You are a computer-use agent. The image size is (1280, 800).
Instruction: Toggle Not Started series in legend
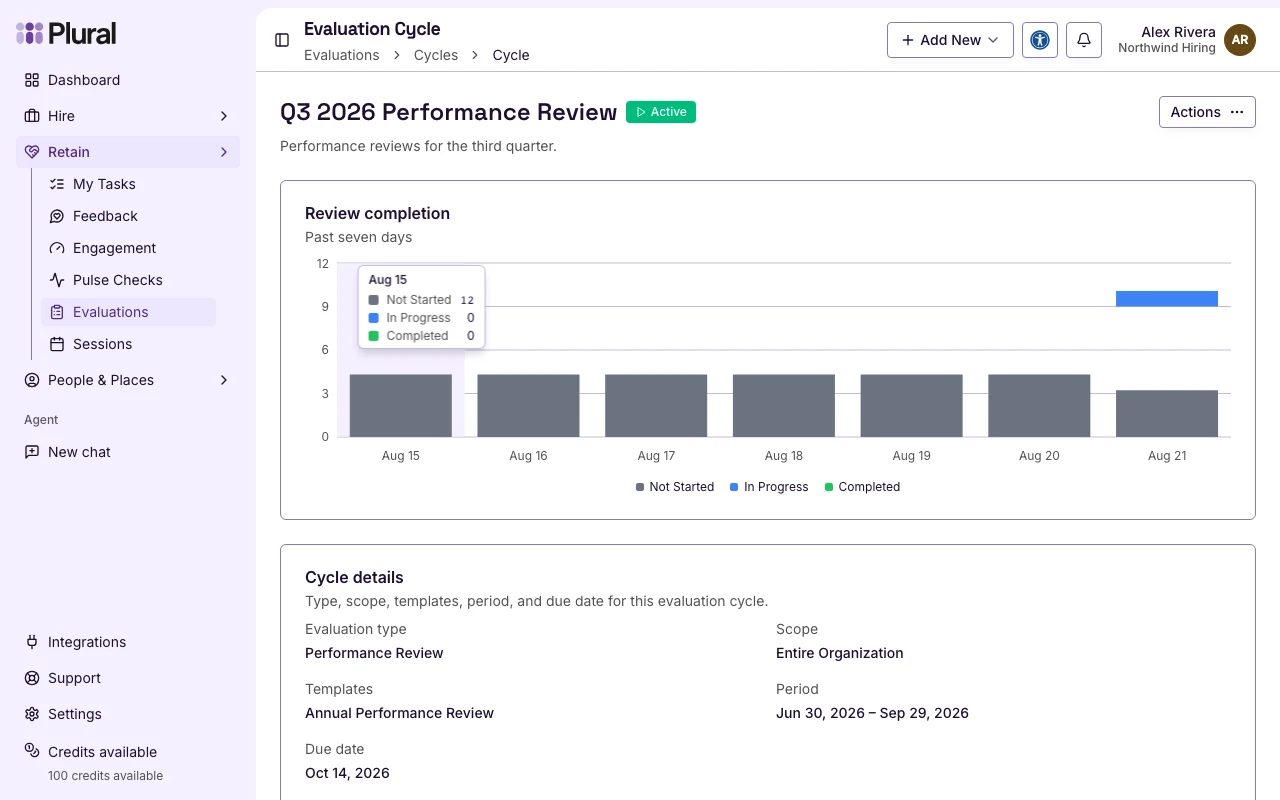[675, 487]
